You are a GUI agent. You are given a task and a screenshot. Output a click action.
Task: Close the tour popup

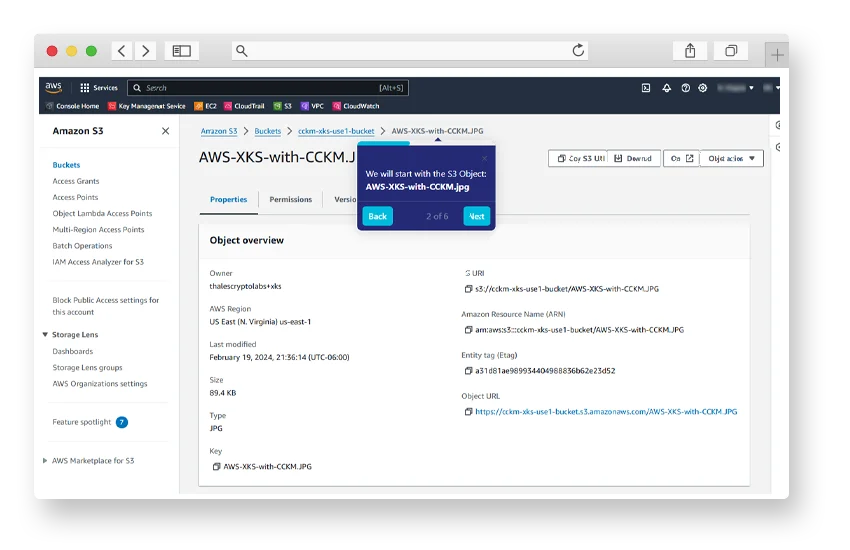pyautogui.click(x=485, y=159)
